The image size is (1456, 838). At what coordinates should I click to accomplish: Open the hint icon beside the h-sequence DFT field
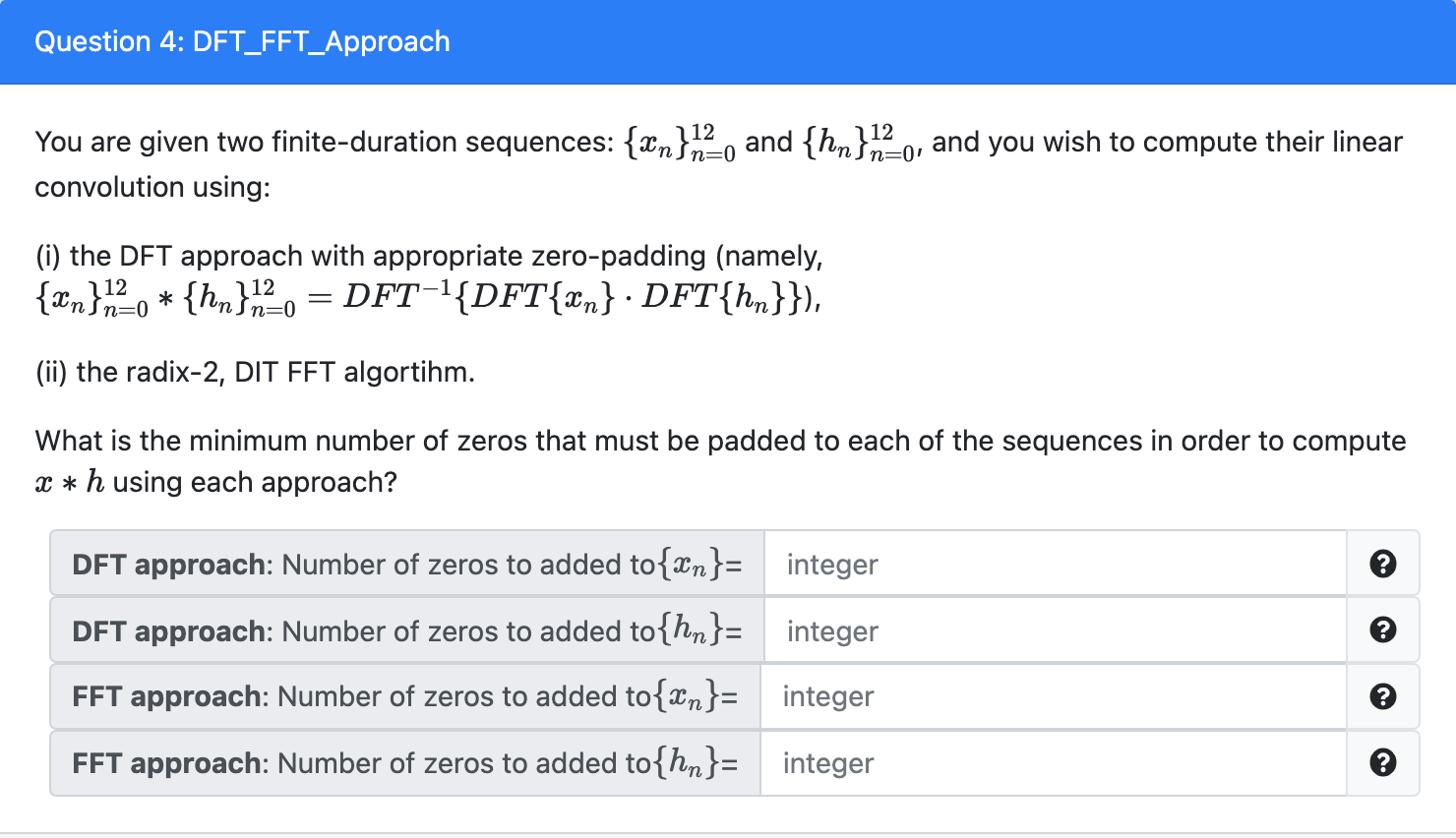1383,629
